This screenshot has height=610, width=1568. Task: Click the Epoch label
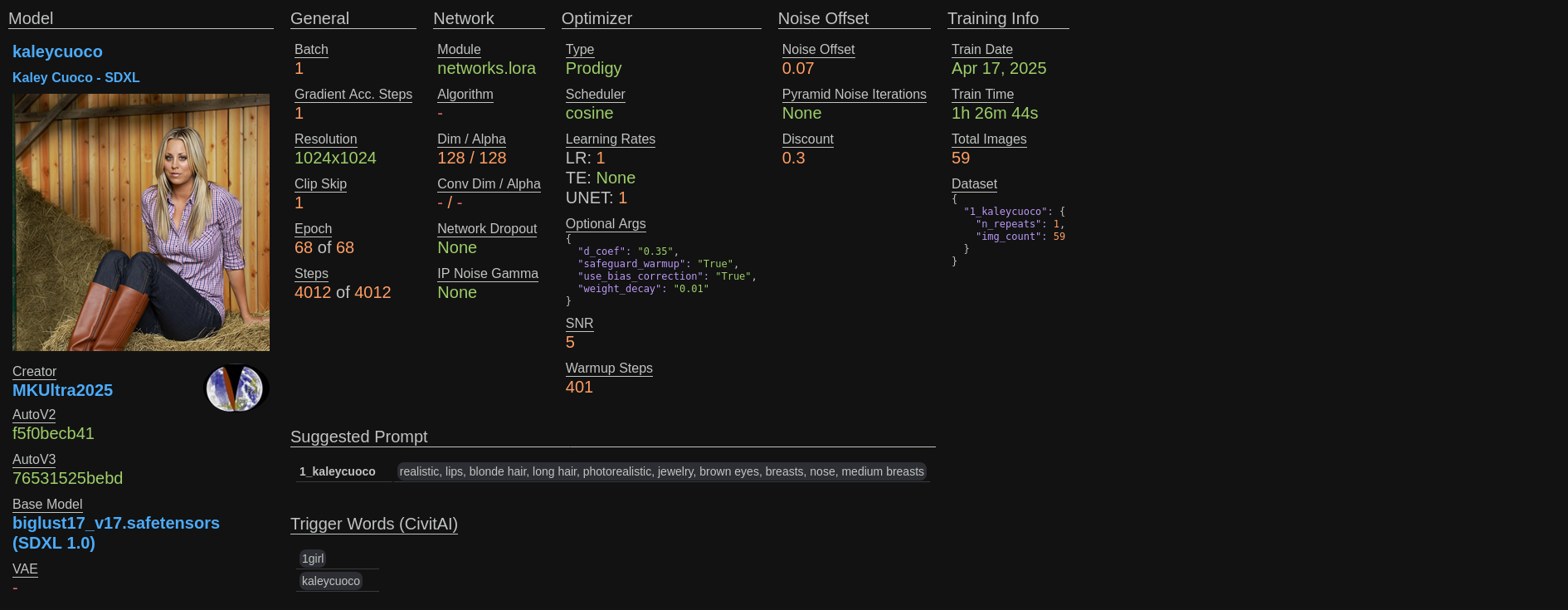pos(313,229)
